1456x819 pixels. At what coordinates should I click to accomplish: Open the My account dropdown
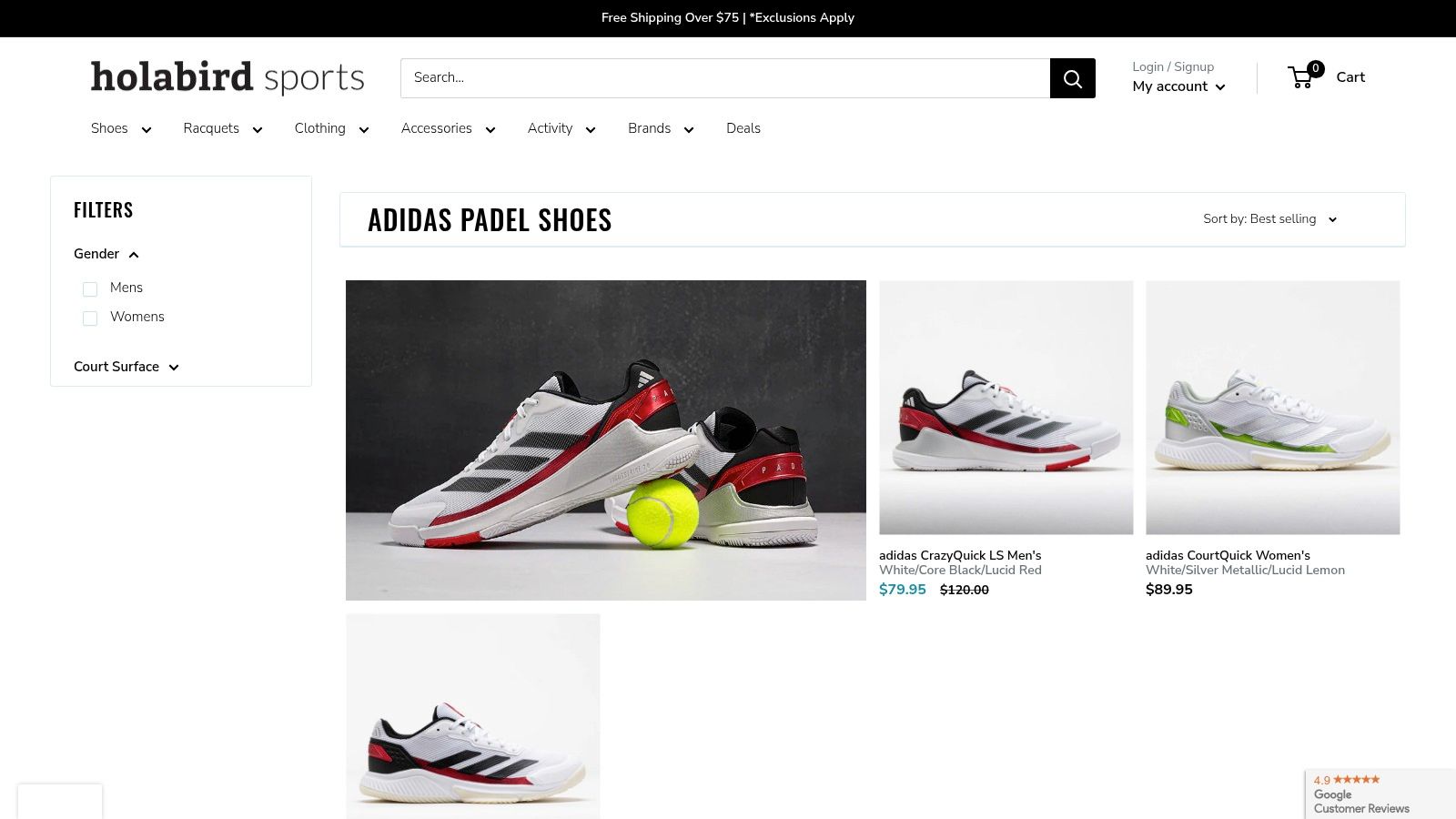[x=1179, y=86]
